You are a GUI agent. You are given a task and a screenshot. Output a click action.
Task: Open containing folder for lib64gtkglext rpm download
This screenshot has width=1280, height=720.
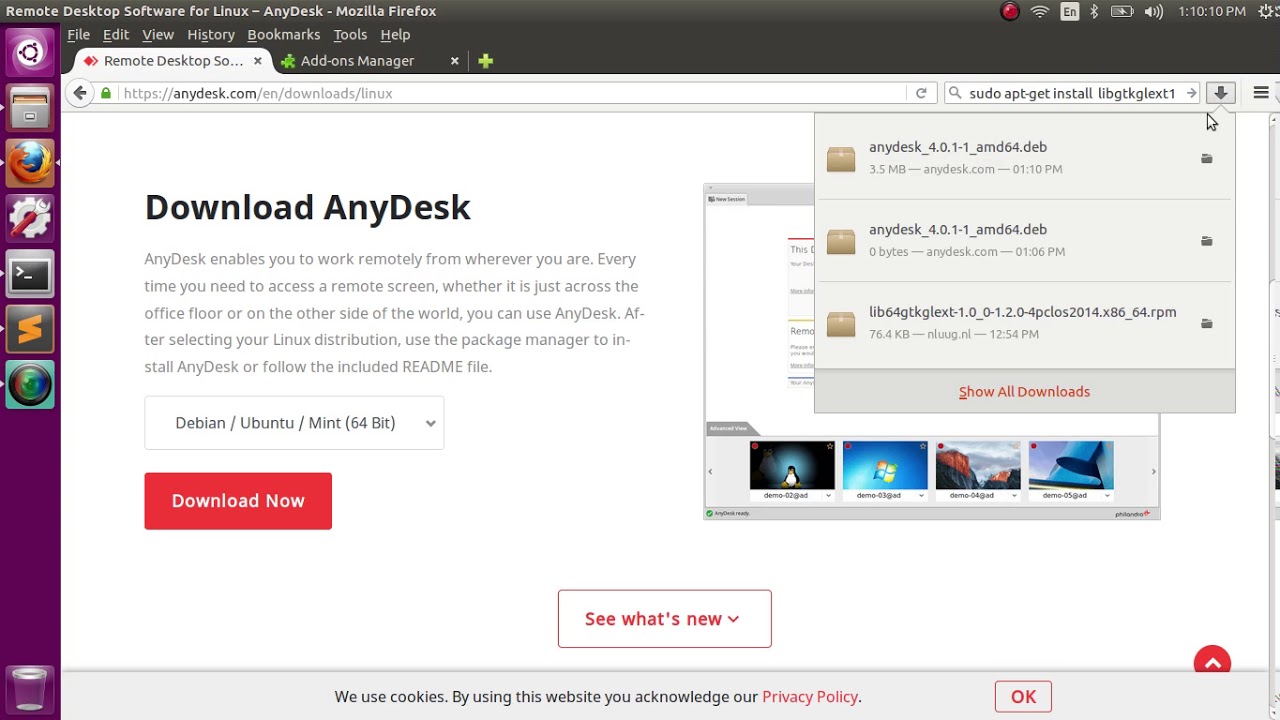[1207, 323]
